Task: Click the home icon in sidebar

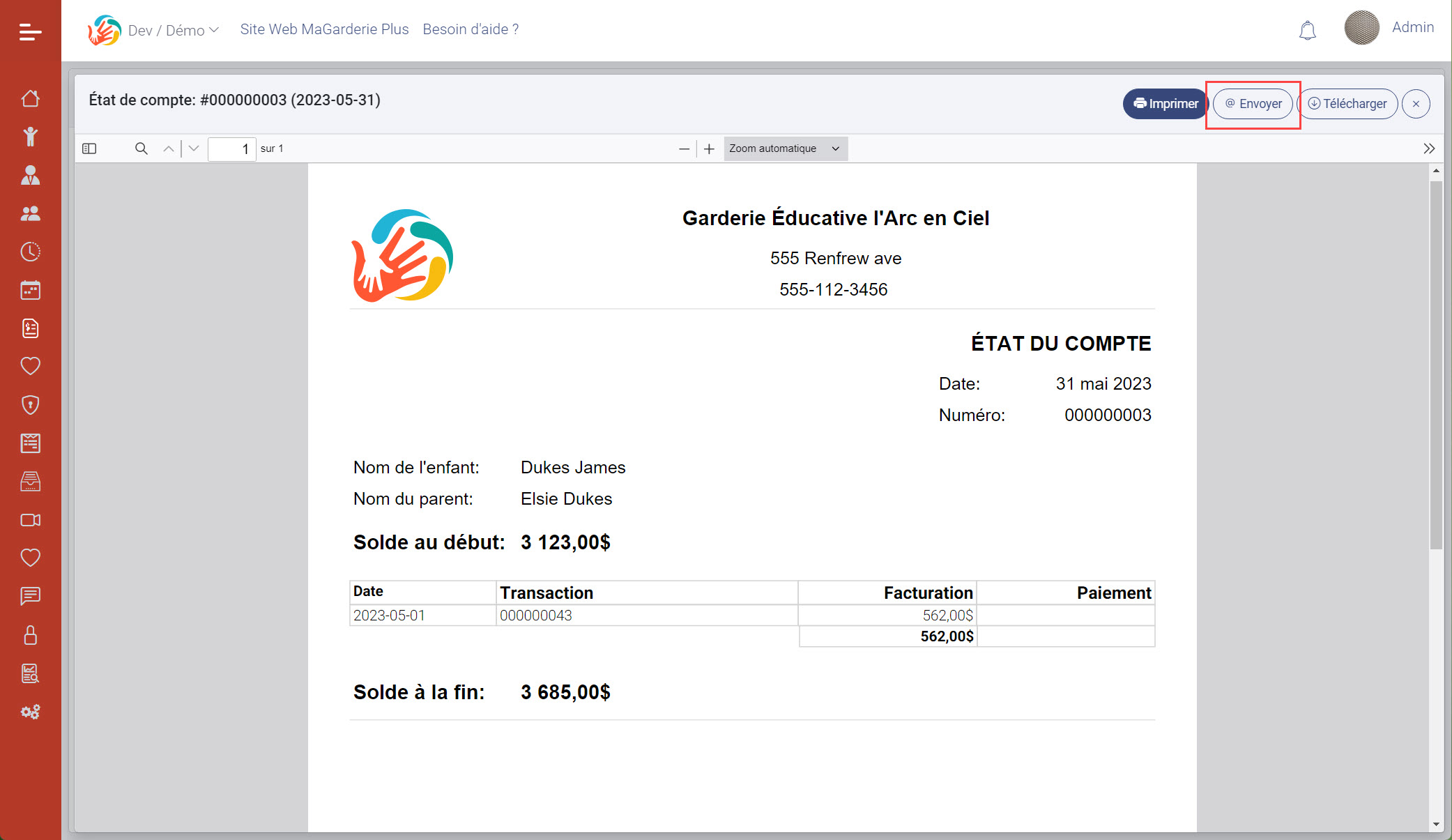Action: click(x=30, y=98)
